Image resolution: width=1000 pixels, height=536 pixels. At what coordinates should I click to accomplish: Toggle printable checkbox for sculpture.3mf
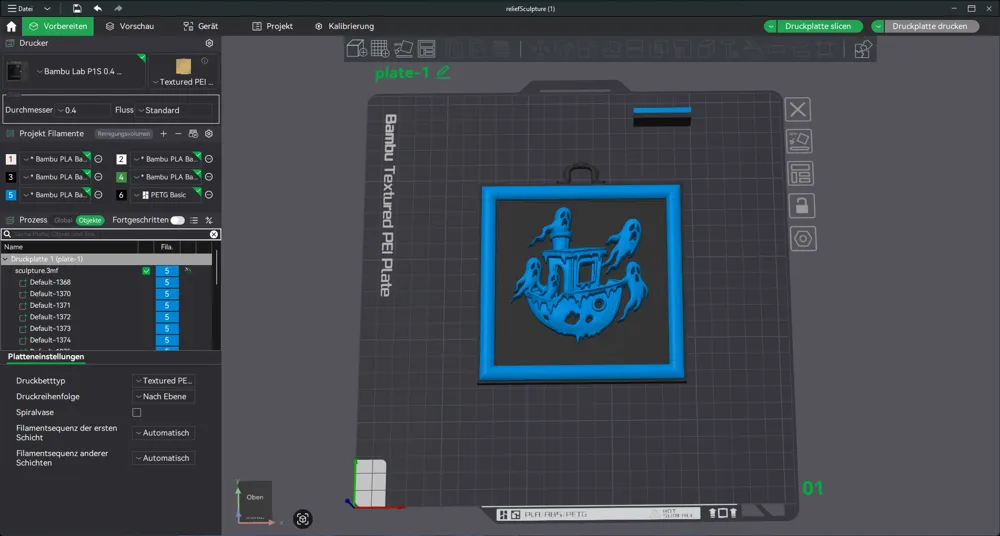[146, 271]
